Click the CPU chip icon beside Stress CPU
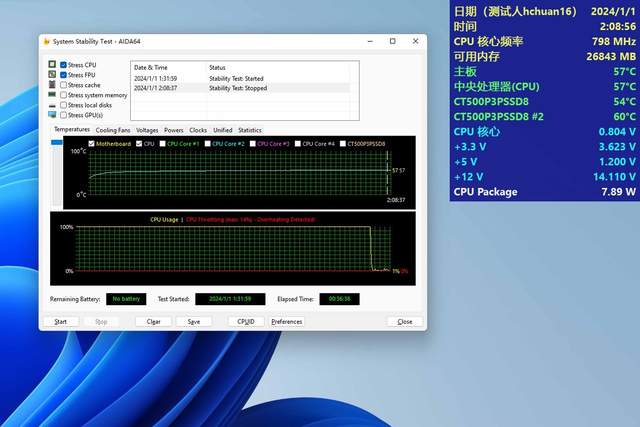The image size is (640, 427). pos(52,64)
